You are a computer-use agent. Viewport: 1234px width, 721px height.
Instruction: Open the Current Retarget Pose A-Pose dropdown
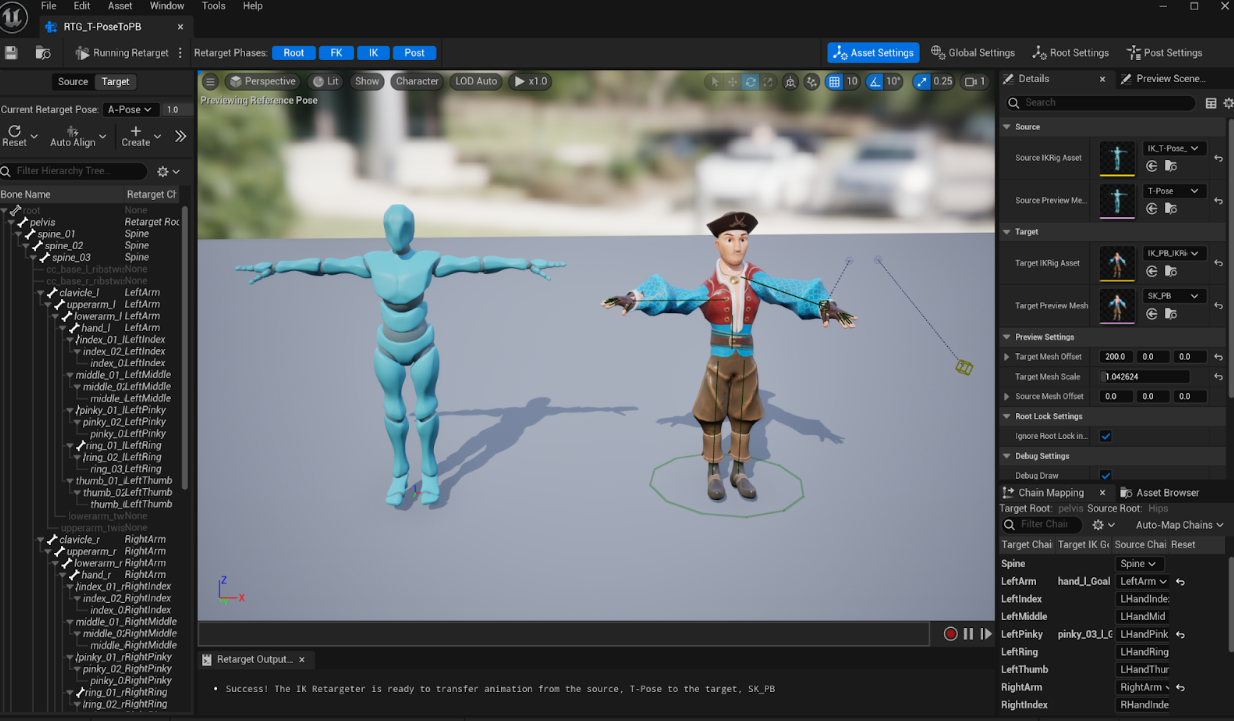pyautogui.click(x=130, y=110)
